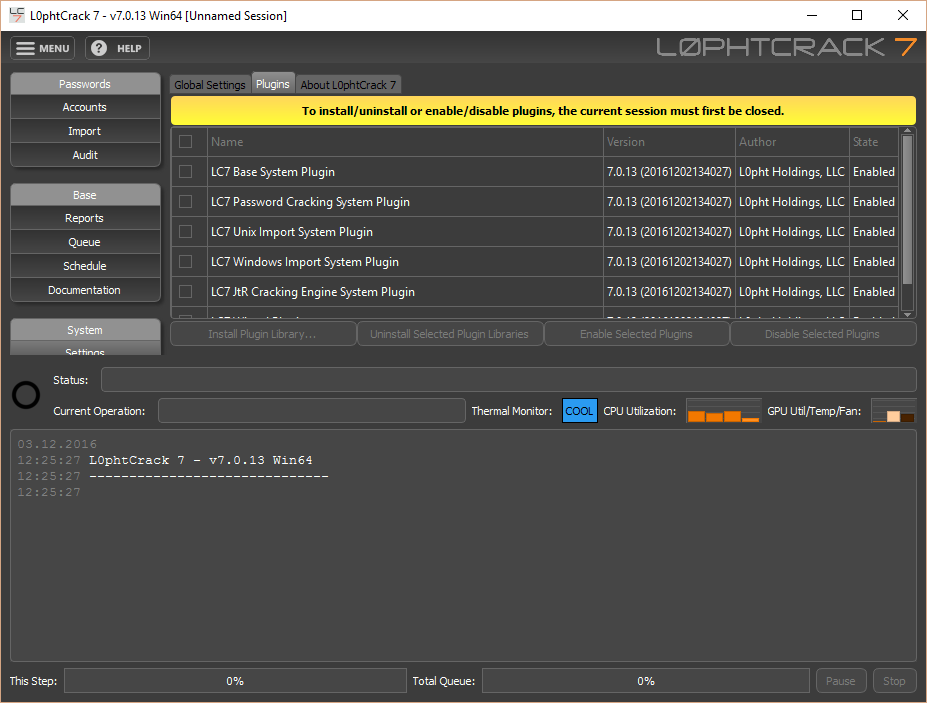
Task: Click the L0phtCrack app icon in title bar
Action: point(17,15)
